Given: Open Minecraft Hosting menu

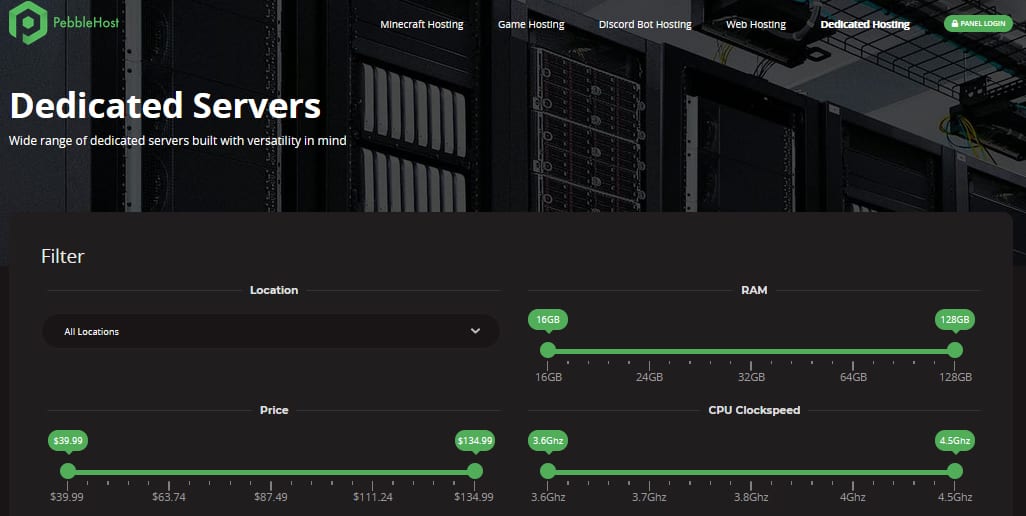Looking at the screenshot, I should coord(421,24).
